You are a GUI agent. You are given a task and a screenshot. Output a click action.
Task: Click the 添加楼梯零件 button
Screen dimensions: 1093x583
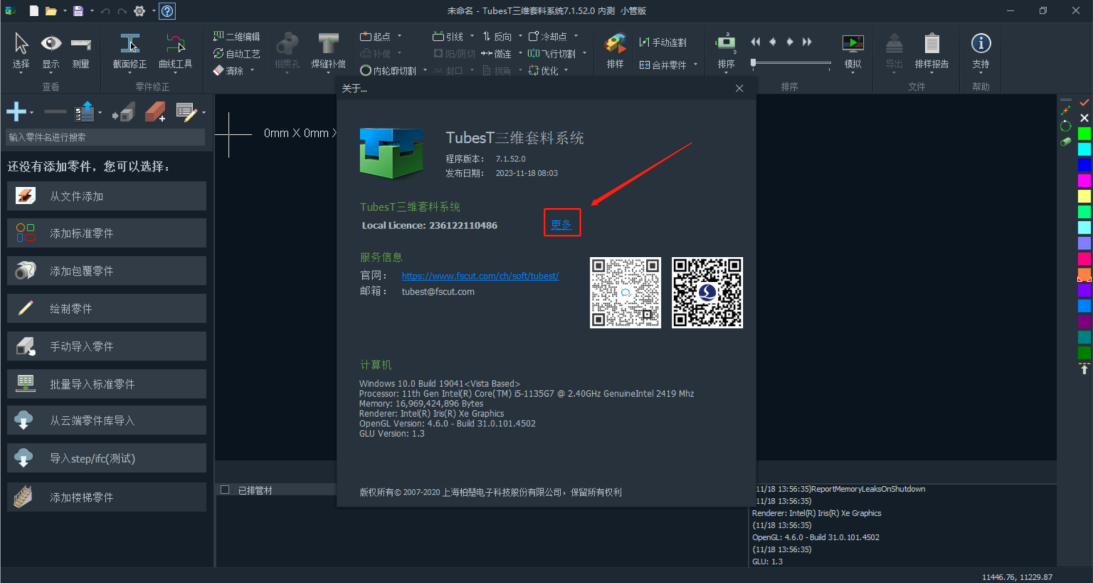107,497
